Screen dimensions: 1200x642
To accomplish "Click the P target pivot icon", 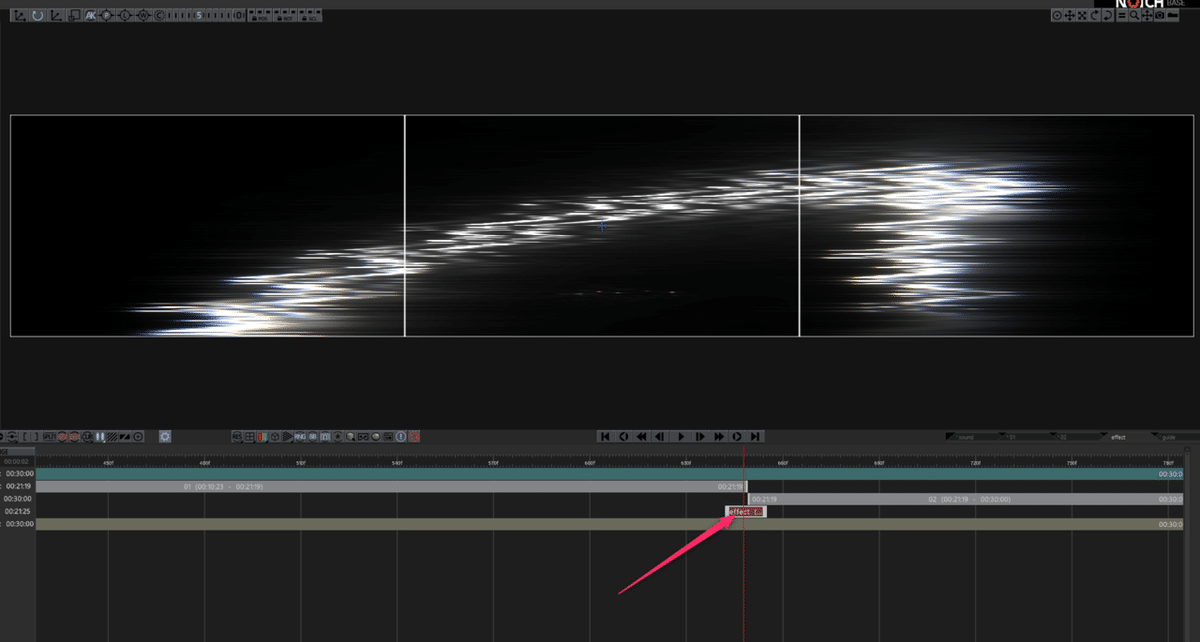I will click(x=106, y=15).
